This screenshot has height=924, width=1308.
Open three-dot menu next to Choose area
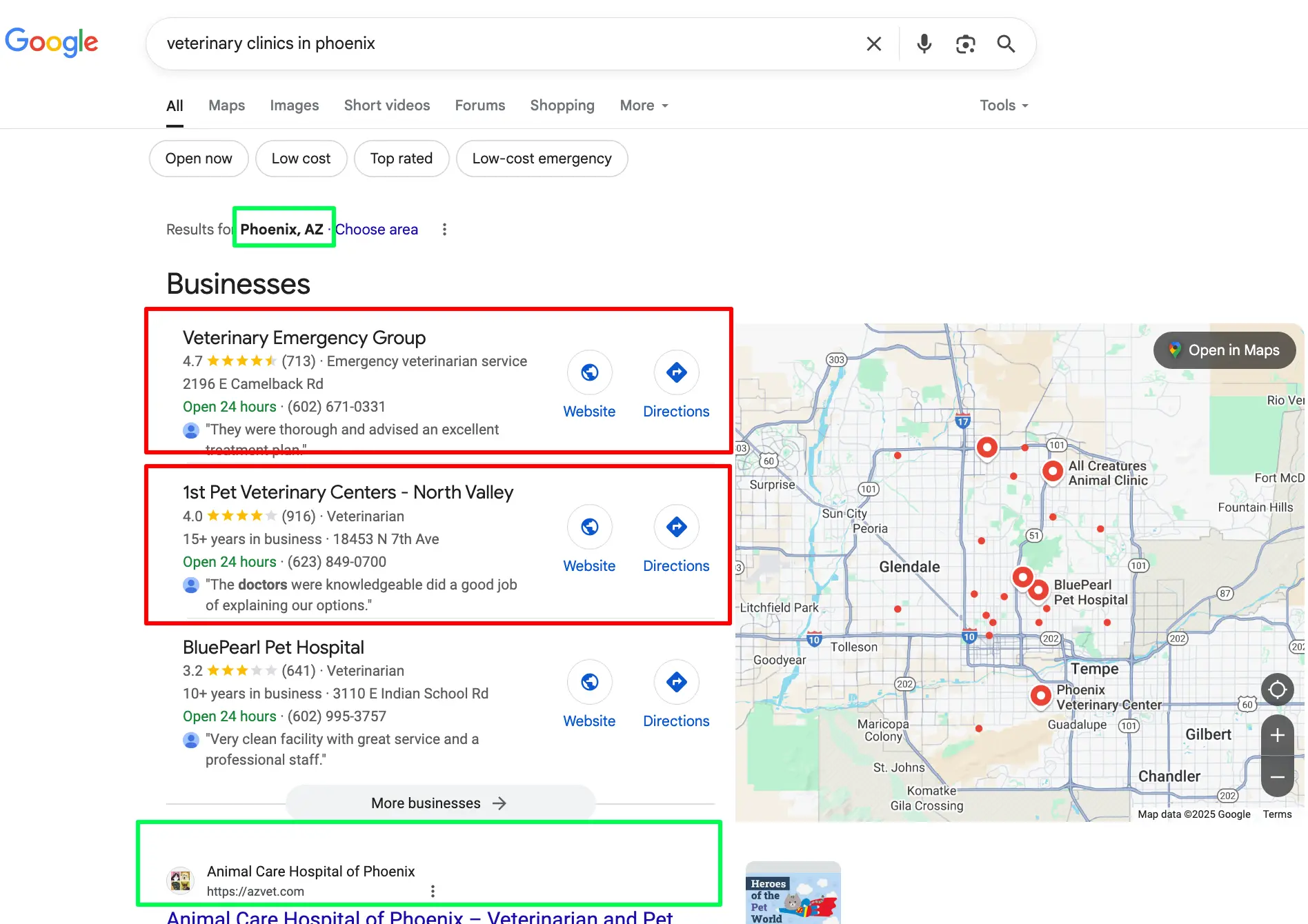coord(444,229)
